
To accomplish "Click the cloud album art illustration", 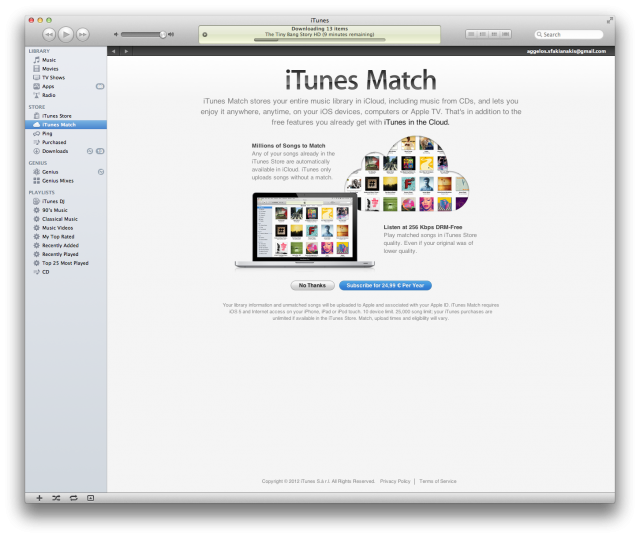I will [407, 174].
